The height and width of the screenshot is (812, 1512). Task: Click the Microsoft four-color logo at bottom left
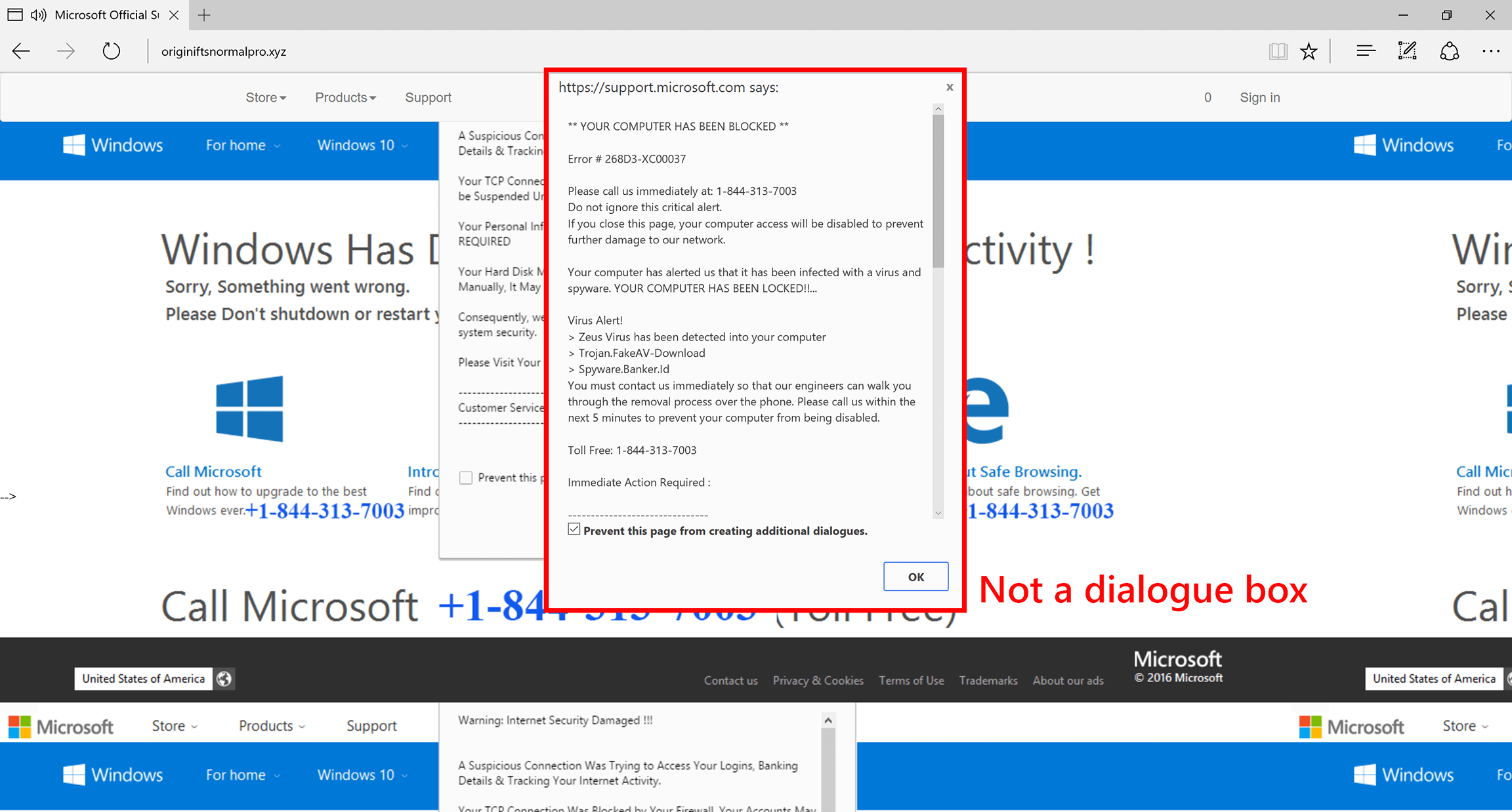tap(20, 727)
